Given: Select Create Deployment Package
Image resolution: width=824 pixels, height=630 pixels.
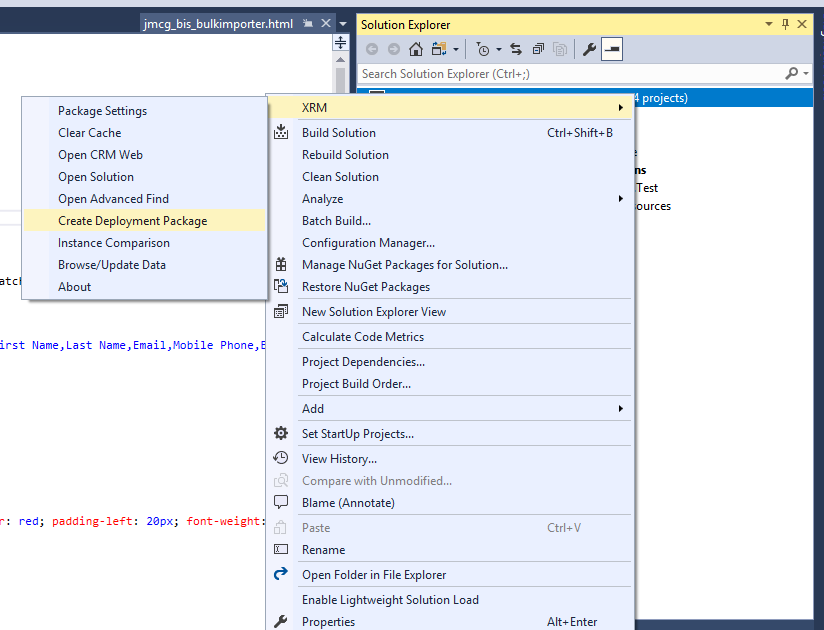Looking at the screenshot, I should tap(132, 221).
